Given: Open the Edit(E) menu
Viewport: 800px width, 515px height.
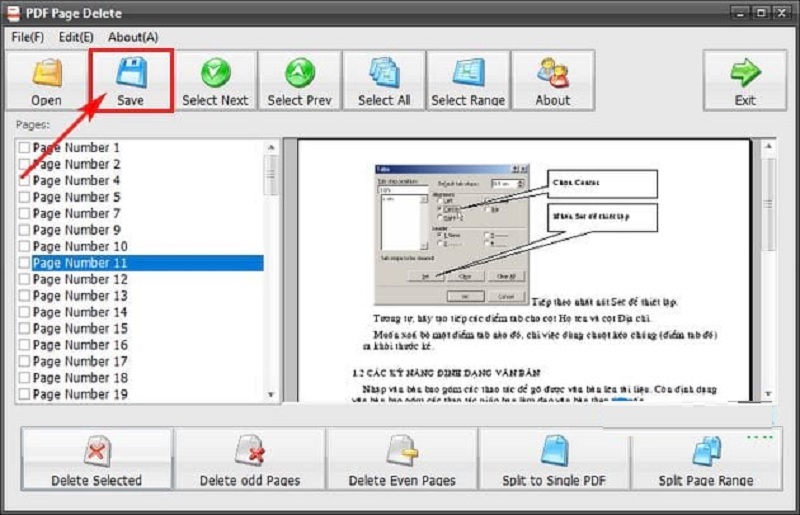Looking at the screenshot, I should tap(75, 37).
